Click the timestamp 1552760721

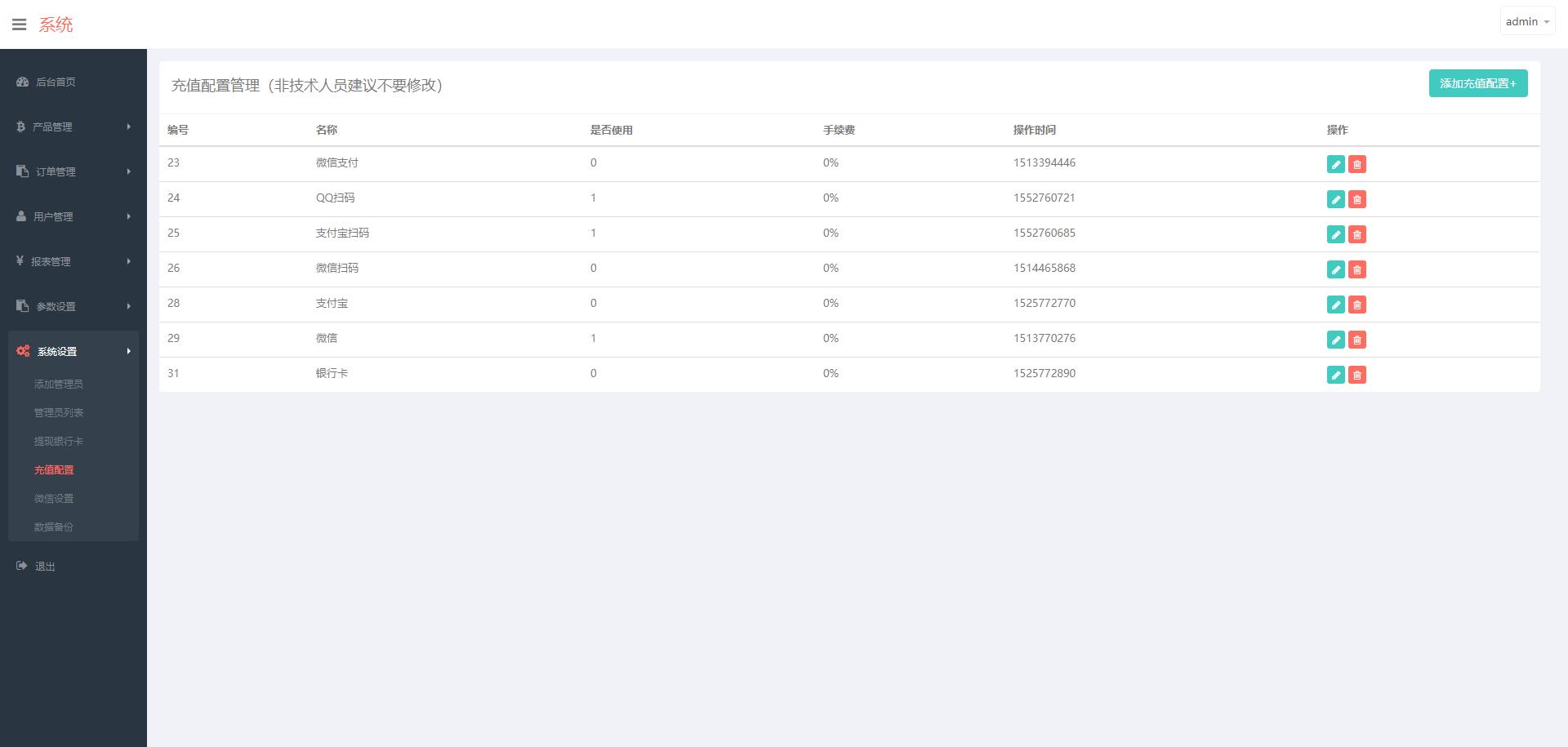[1045, 198]
